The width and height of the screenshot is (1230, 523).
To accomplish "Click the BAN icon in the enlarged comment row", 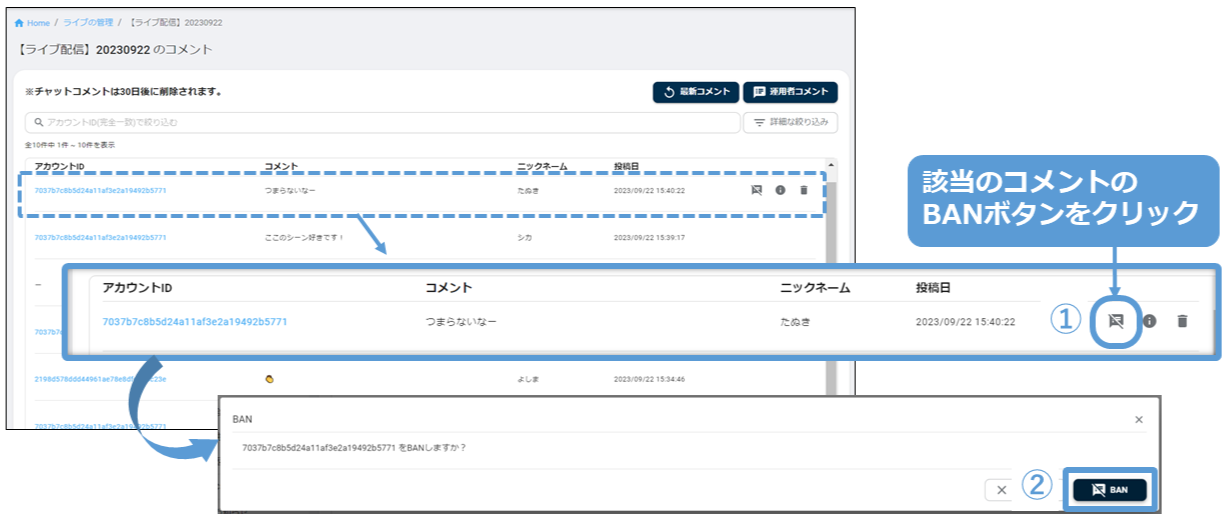I will click(x=1116, y=321).
